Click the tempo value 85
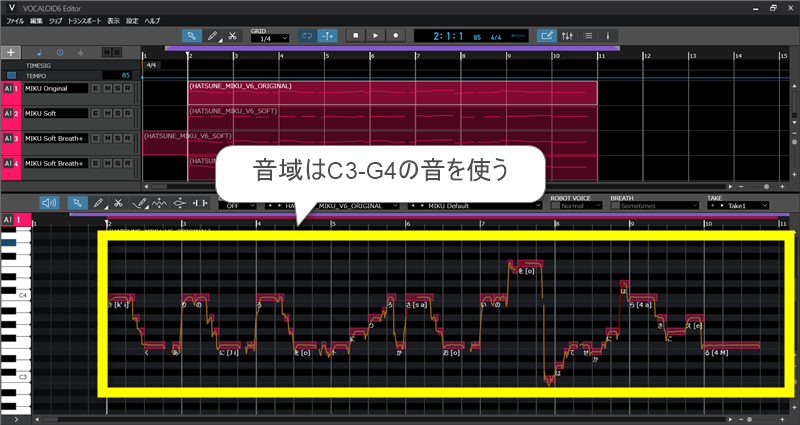 click(x=117, y=76)
